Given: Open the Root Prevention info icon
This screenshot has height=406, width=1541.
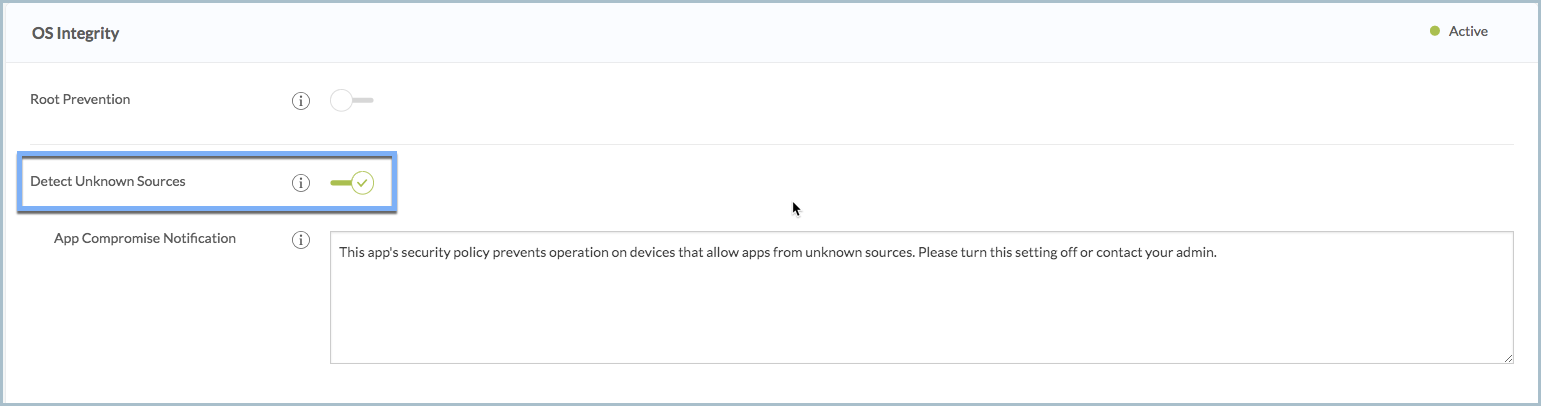Looking at the screenshot, I should pos(300,101).
